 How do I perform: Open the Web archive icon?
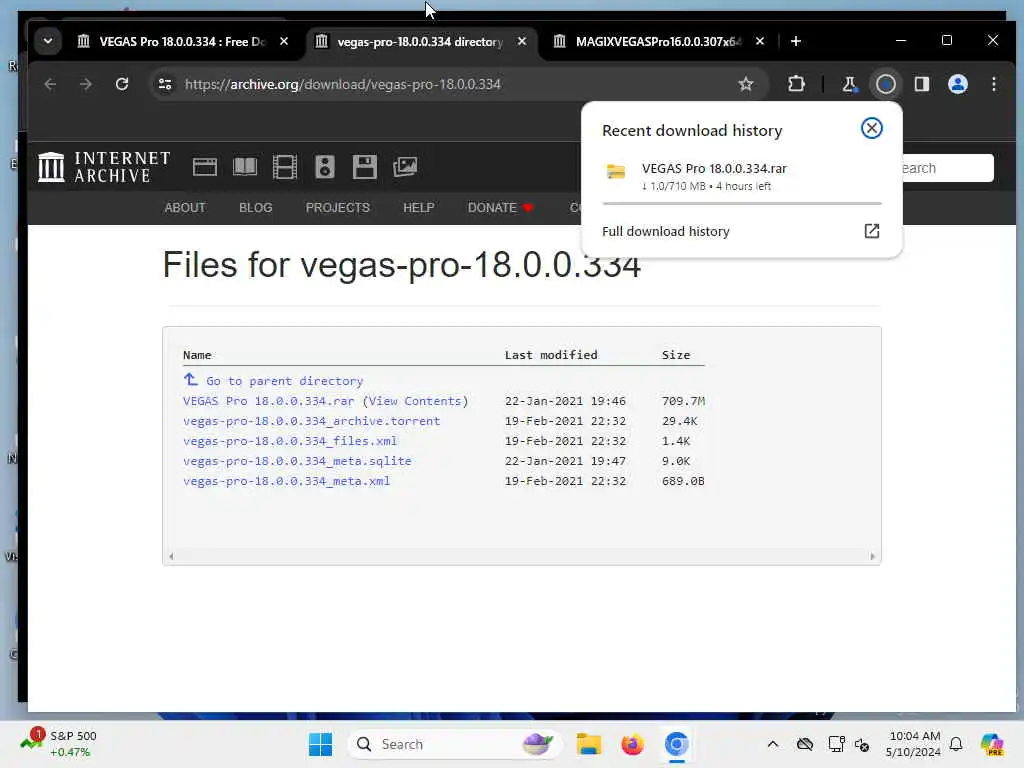[204, 167]
